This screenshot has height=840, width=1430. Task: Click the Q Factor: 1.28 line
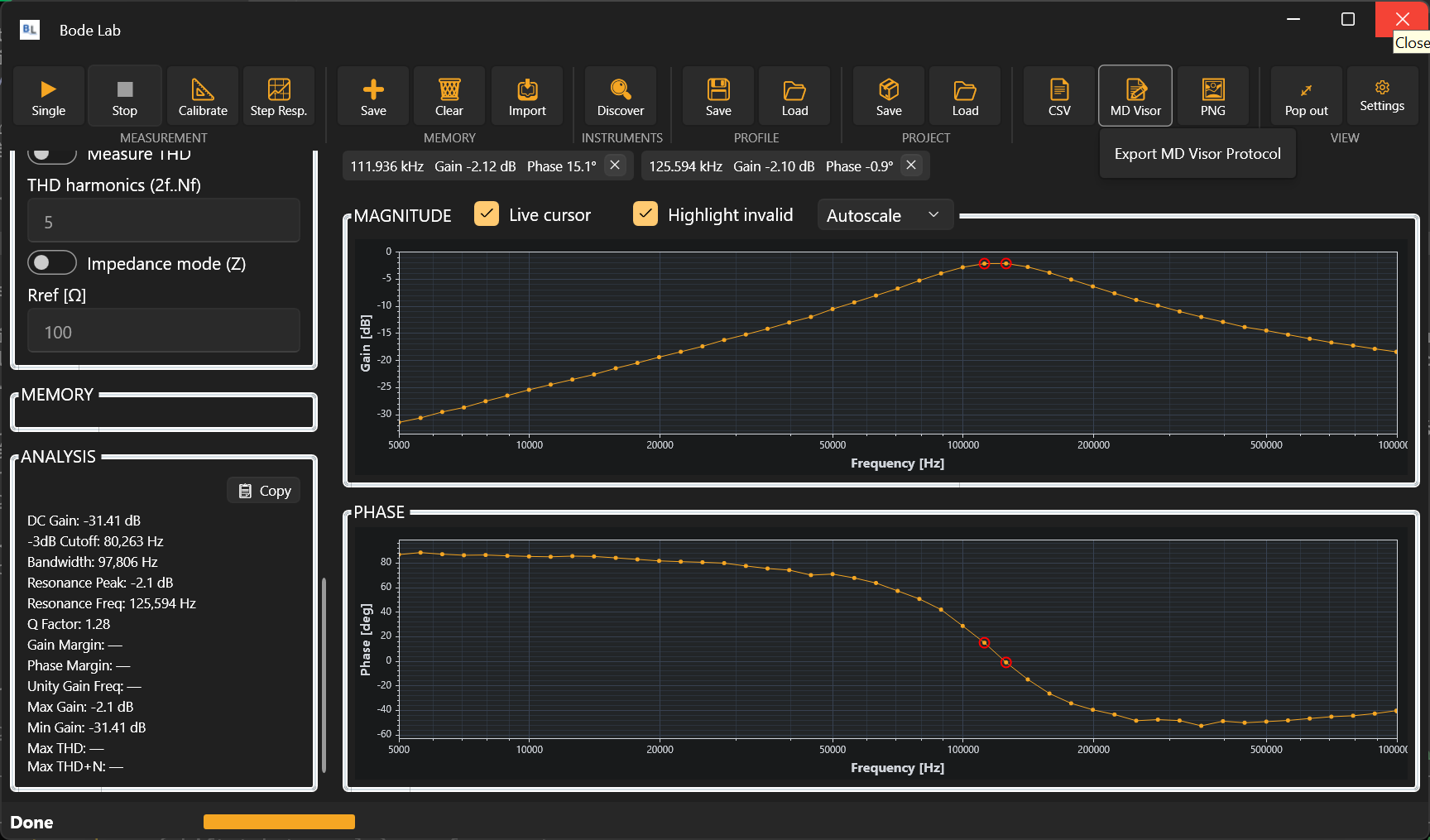(x=69, y=624)
